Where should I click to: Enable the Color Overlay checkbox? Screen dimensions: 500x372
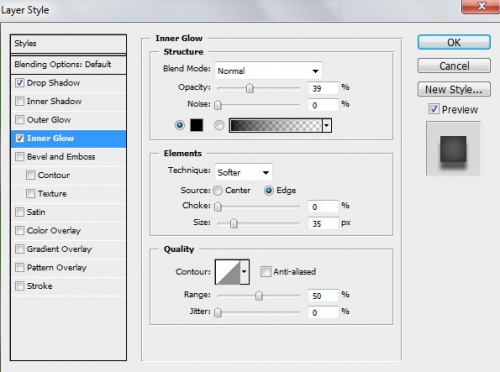click(20, 230)
